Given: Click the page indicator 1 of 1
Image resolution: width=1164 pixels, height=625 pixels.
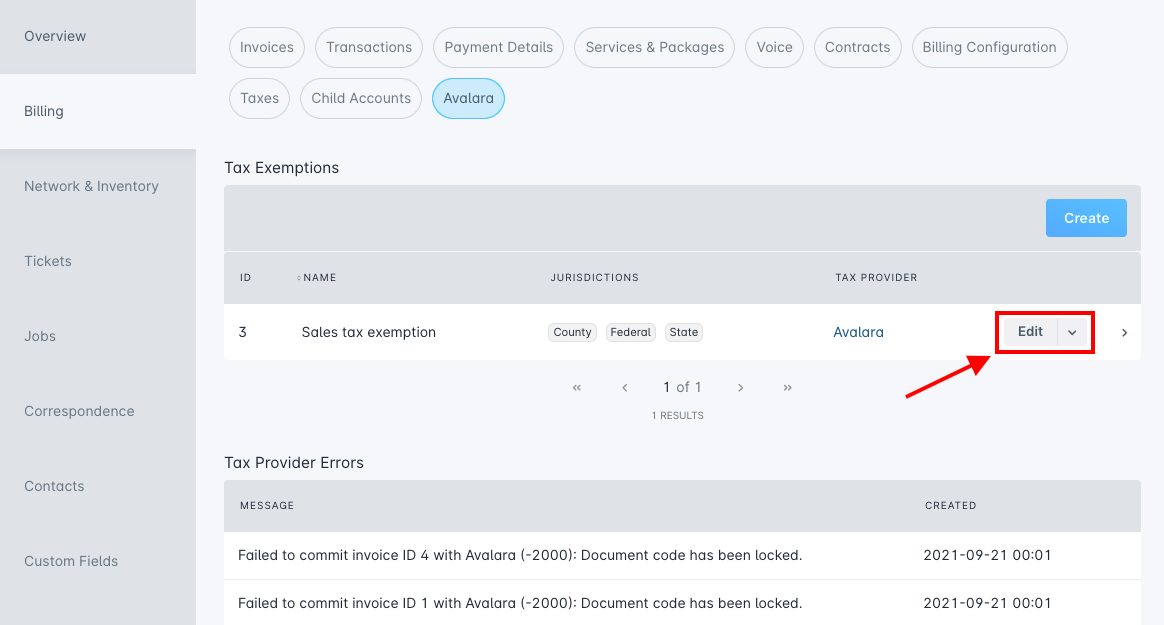Looking at the screenshot, I should pyautogui.click(x=682, y=387).
